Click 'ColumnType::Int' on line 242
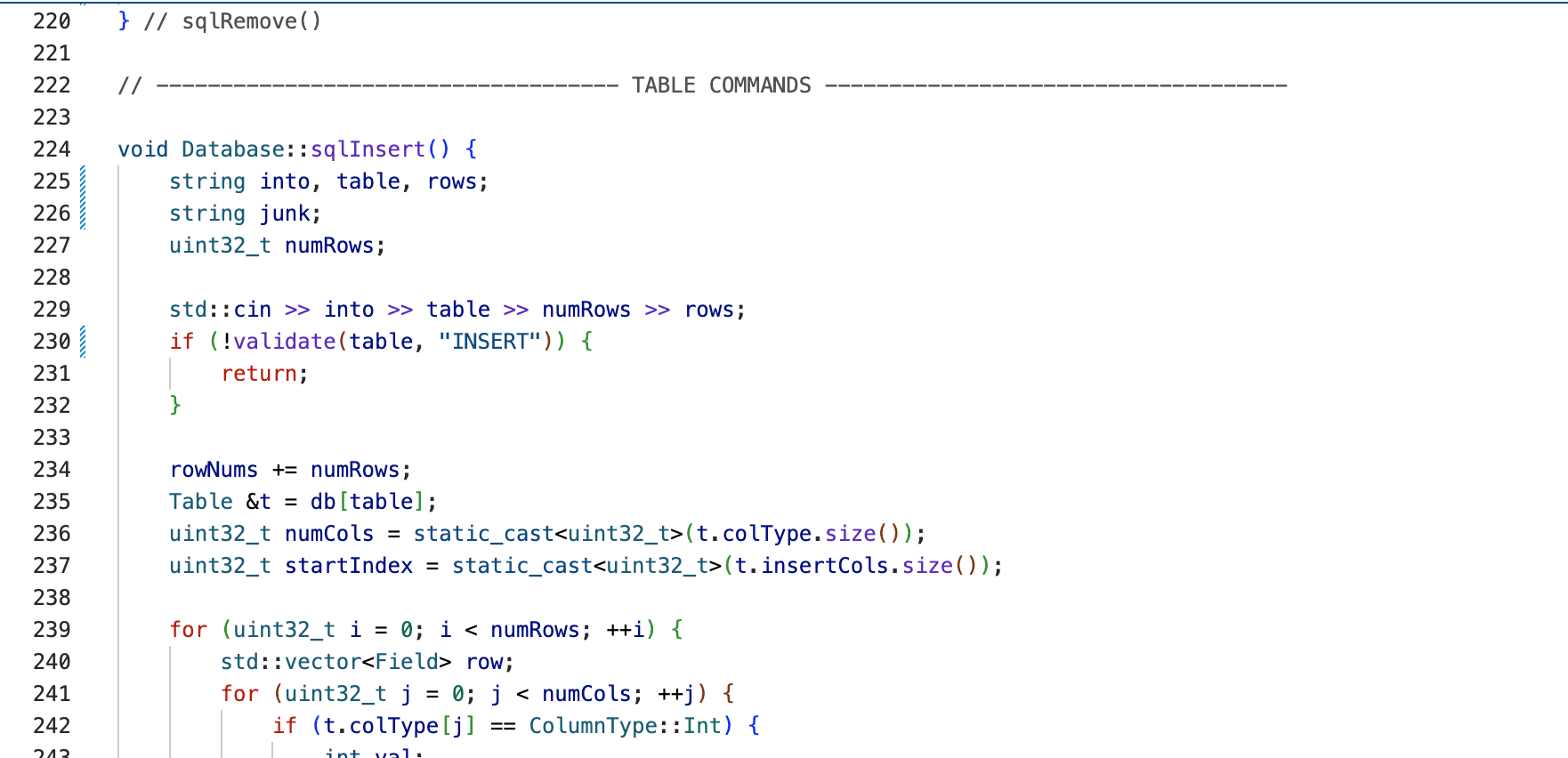Image resolution: width=1568 pixels, height=758 pixels. tap(626, 726)
